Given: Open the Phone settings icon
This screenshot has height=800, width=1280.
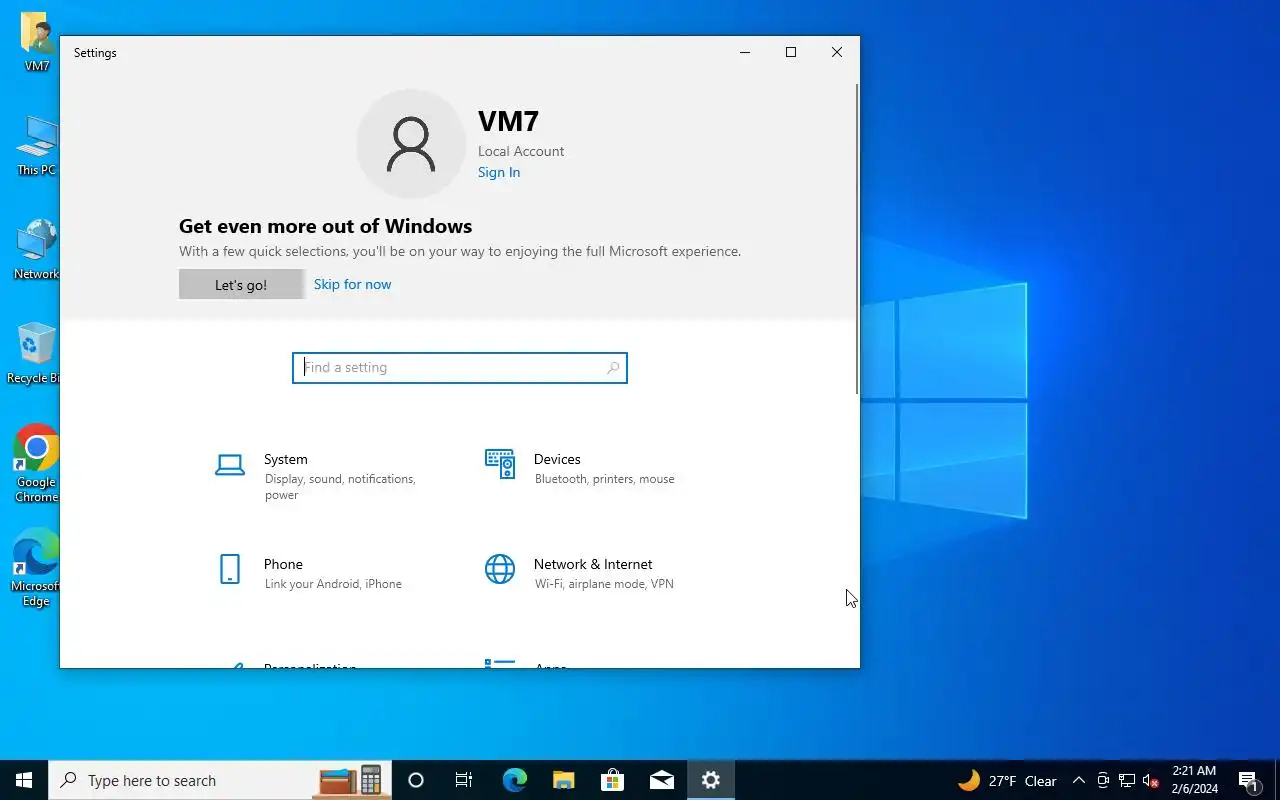Looking at the screenshot, I should (230, 569).
